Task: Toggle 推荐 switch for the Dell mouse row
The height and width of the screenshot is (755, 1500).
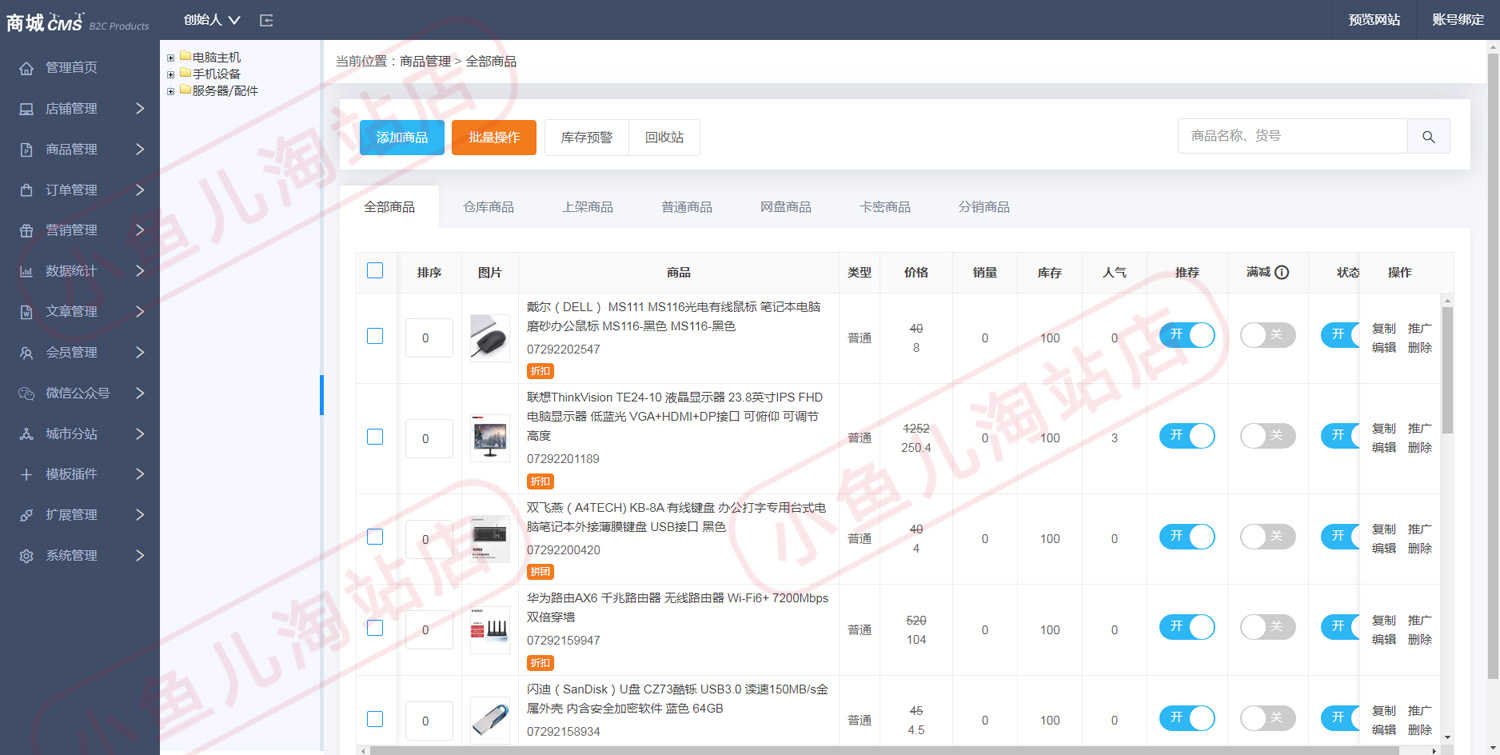Action: (x=1187, y=335)
